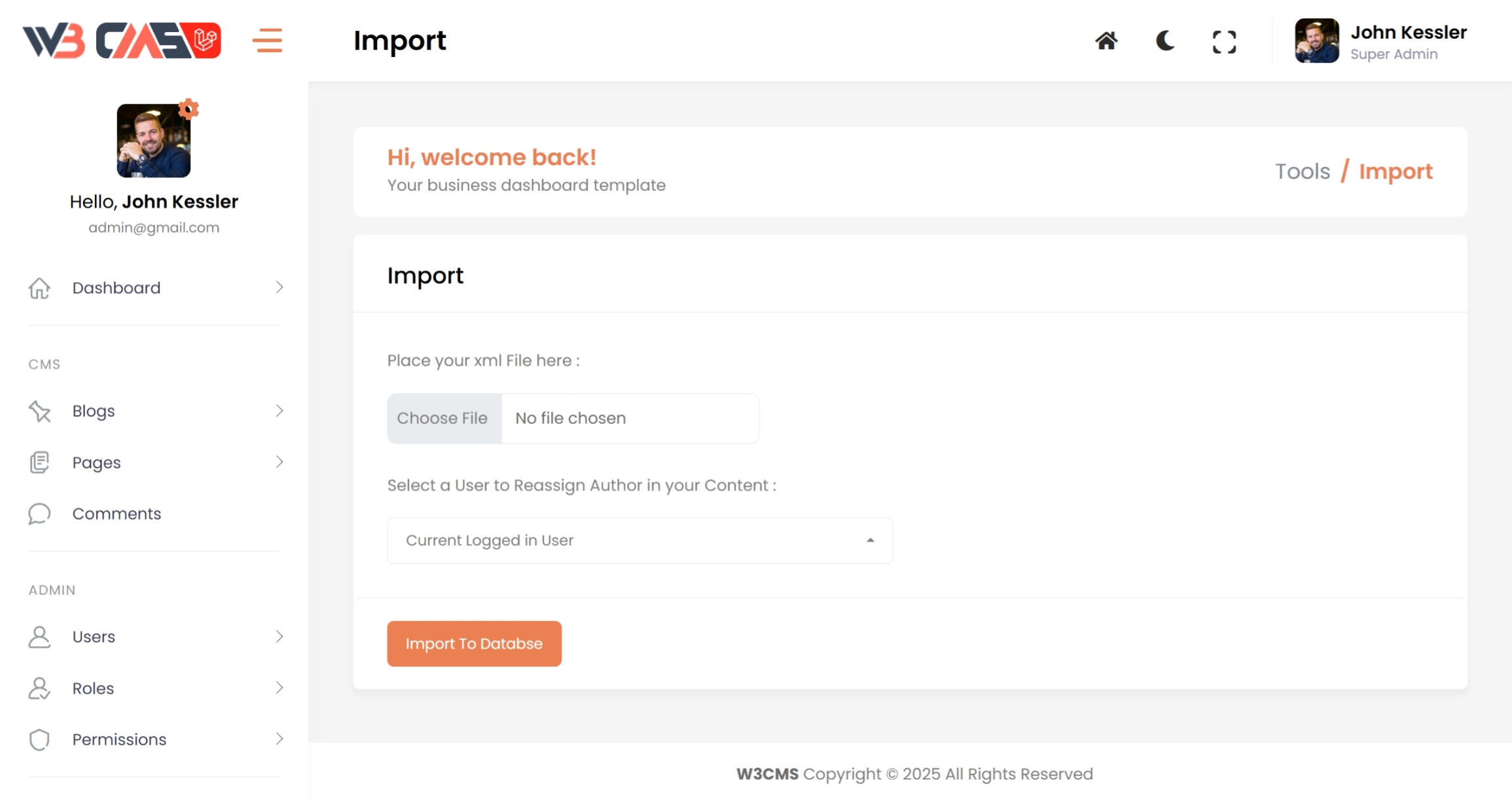
Task: Toggle the sidebar with the hamburger icon
Action: (x=267, y=41)
